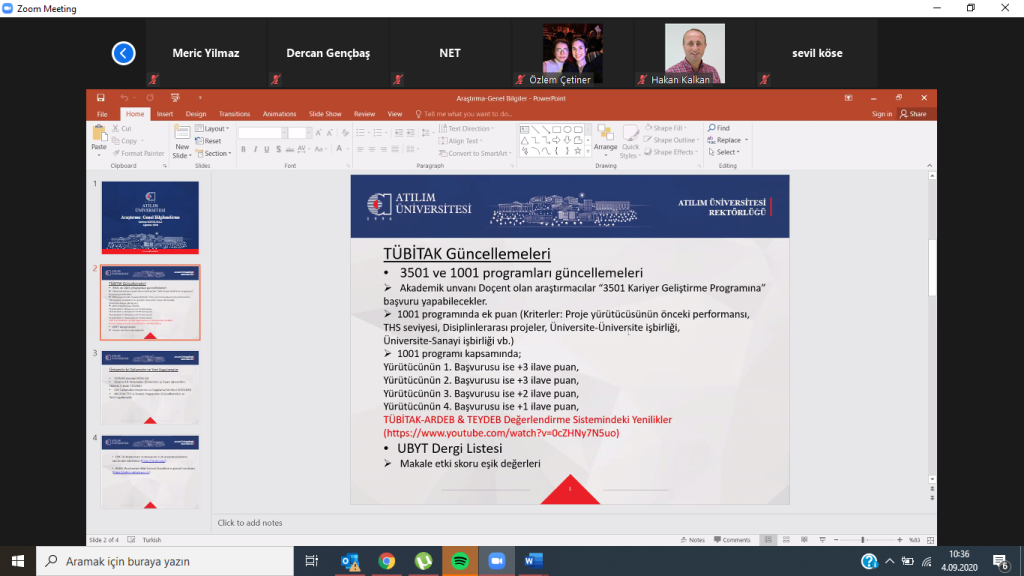The width and height of the screenshot is (1024, 576).
Task: Click the New Slide icon
Action: pos(181,136)
